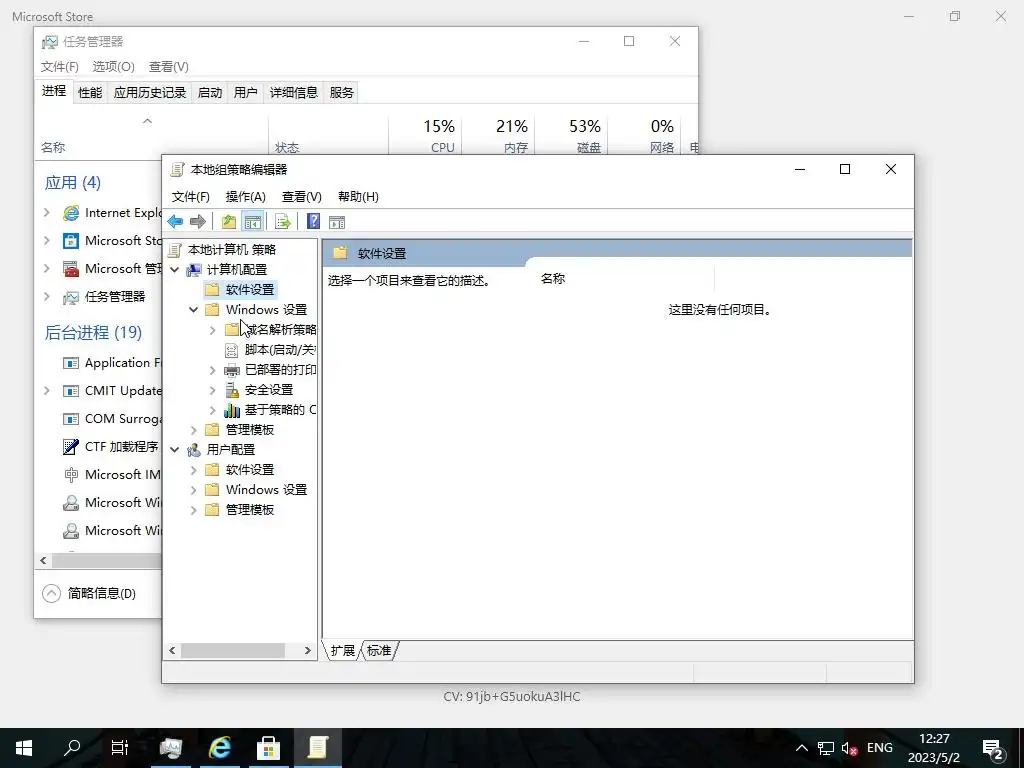The image size is (1024, 768).
Task: Select 管理模板 under 计算机配置
Action: click(249, 430)
